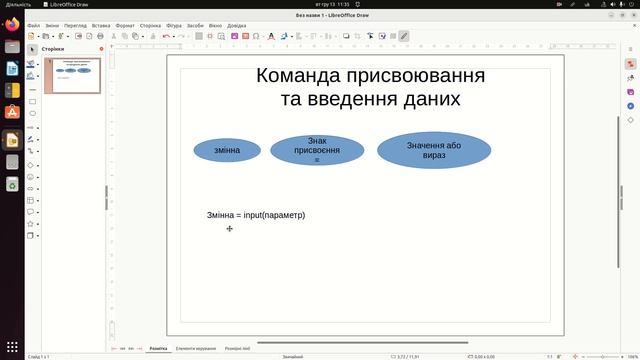This screenshot has height=360, width=640.
Task: Select the Flowchart shapes tool
Action: pyautogui.click(x=31, y=200)
